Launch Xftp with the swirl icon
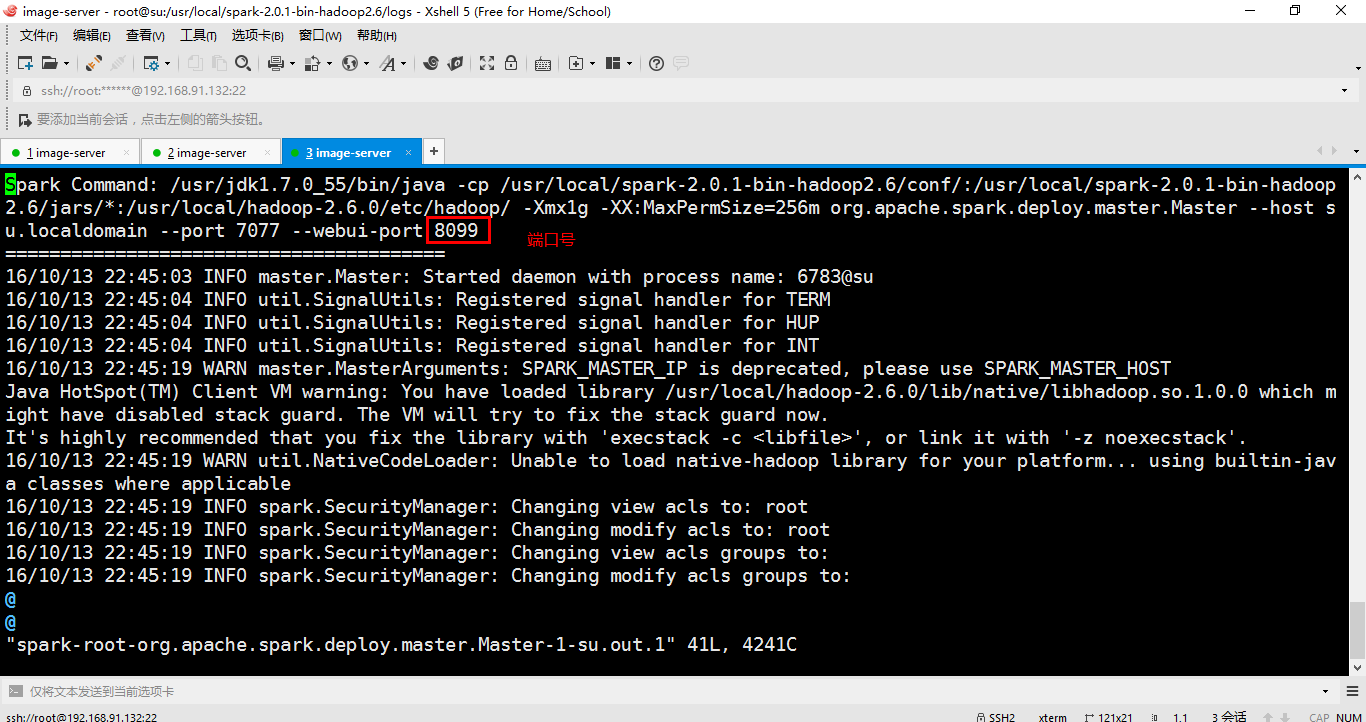Image resolution: width=1366 pixels, height=722 pixels. coord(431,63)
